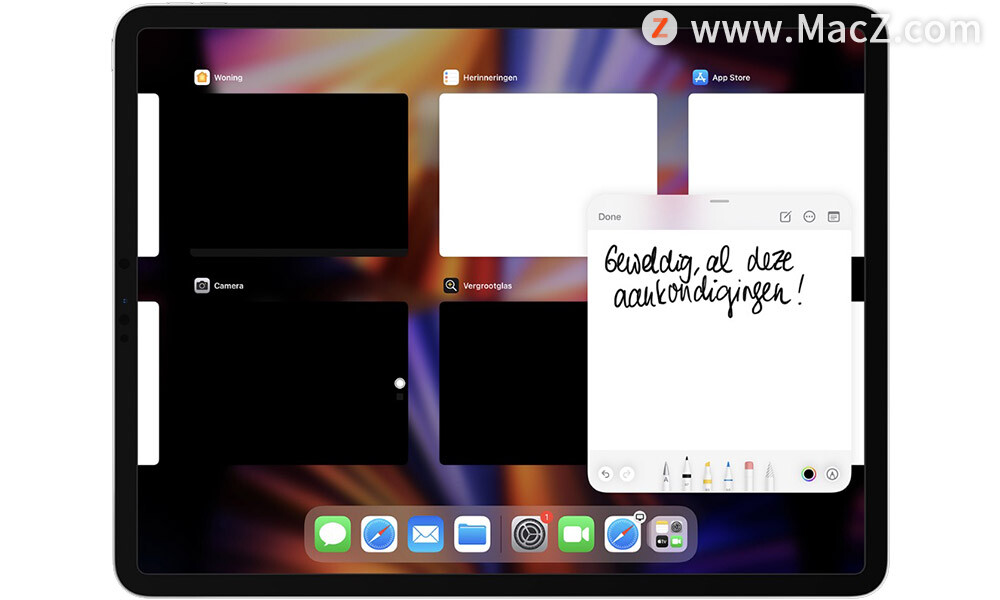Open the Woning app card
This screenshot has height=600, width=1000.
click(299, 175)
